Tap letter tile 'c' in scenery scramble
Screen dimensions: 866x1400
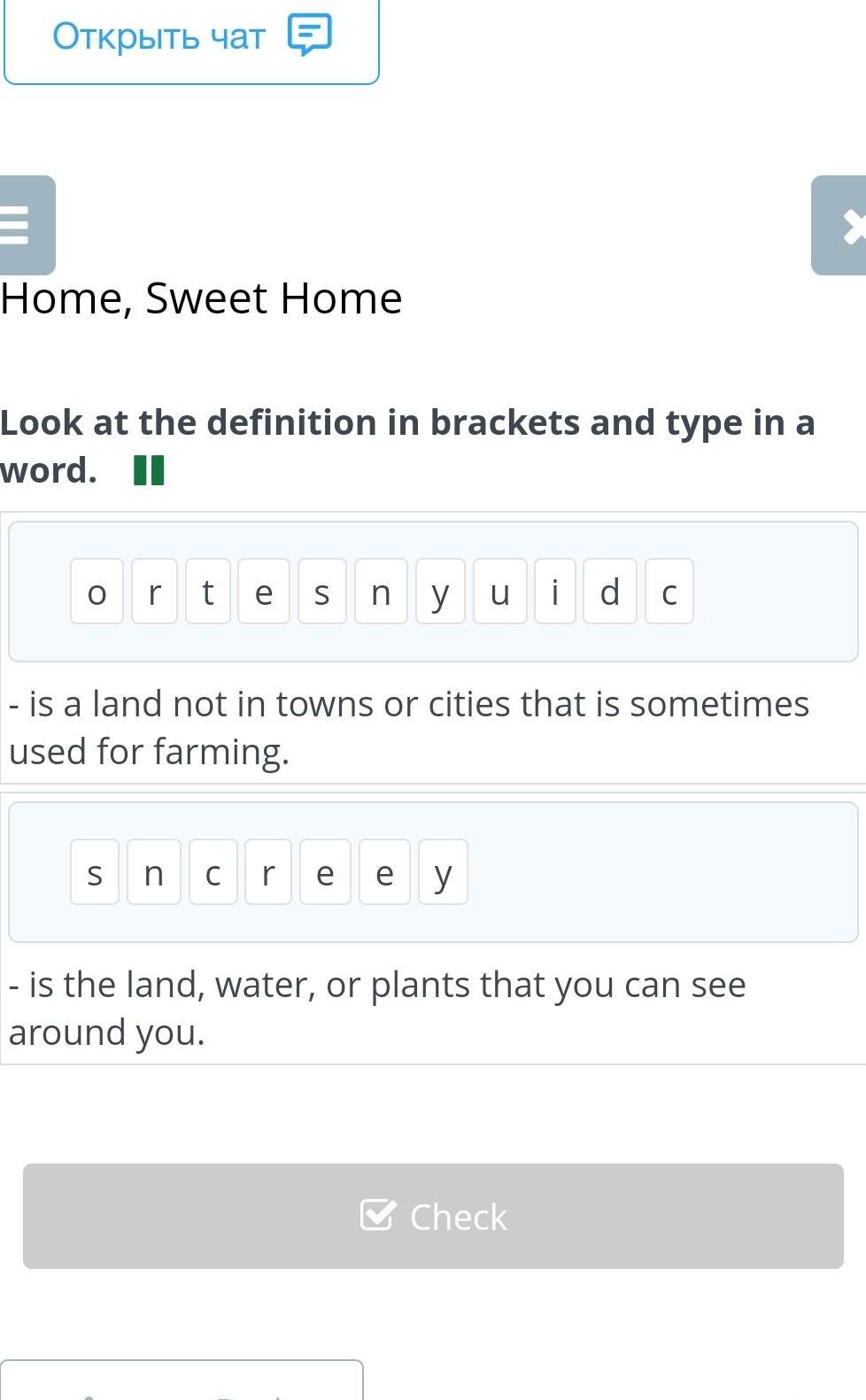(x=213, y=872)
